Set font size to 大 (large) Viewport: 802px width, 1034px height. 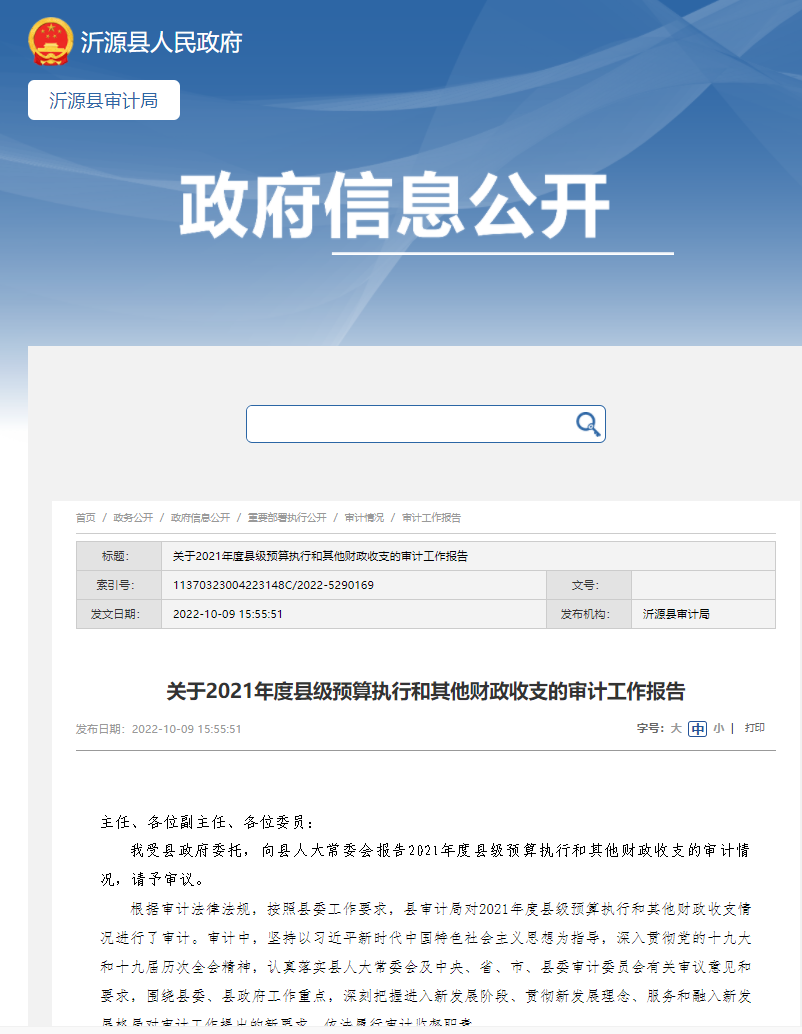click(676, 729)
